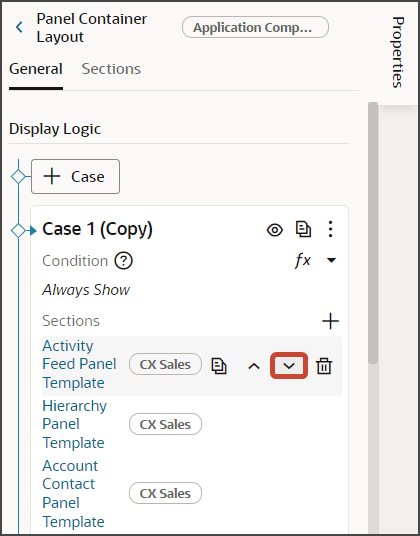Switch to the Sections tab
The width and height of the screenshot is (420, 536).
[111, 69]
